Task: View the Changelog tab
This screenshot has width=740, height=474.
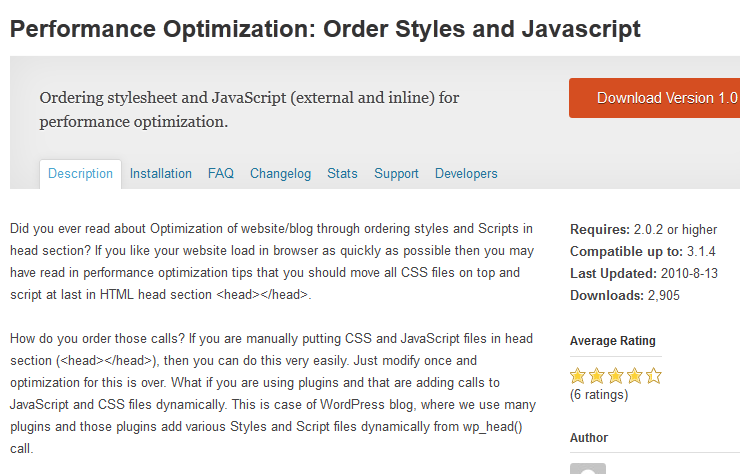Action: [280, 174]
